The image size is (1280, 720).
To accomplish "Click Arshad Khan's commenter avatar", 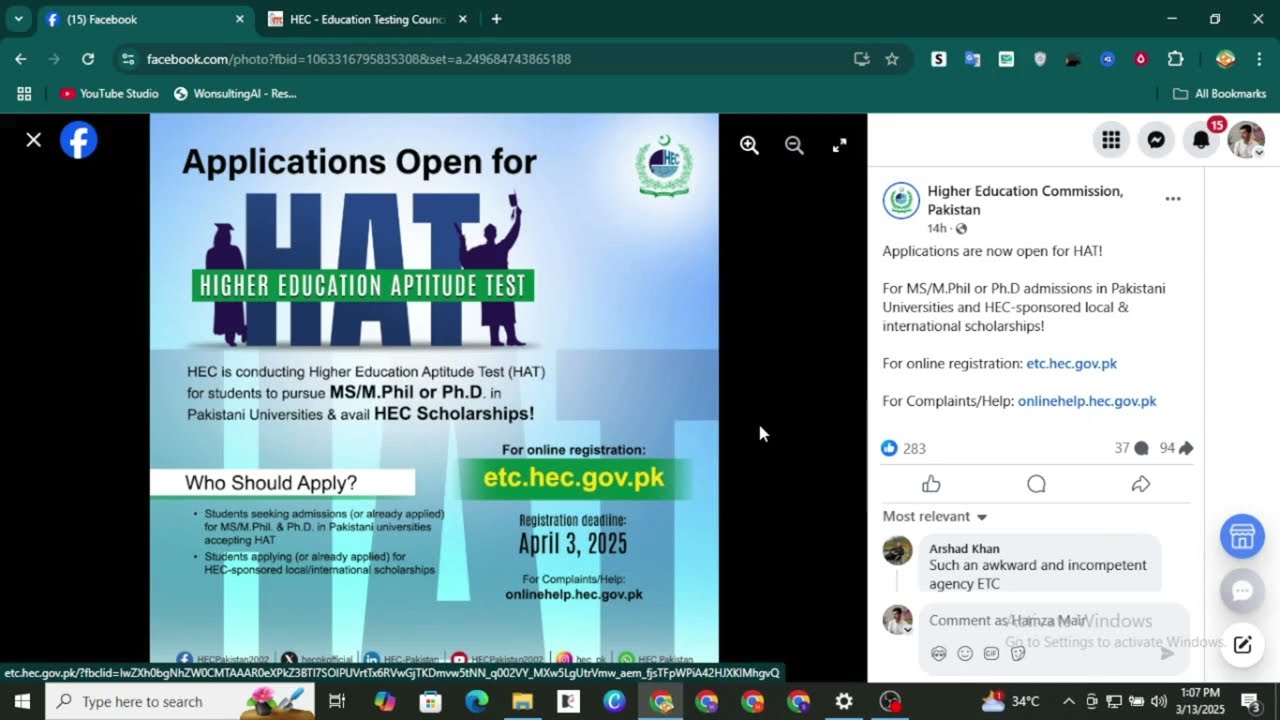I will pos(897,551).
